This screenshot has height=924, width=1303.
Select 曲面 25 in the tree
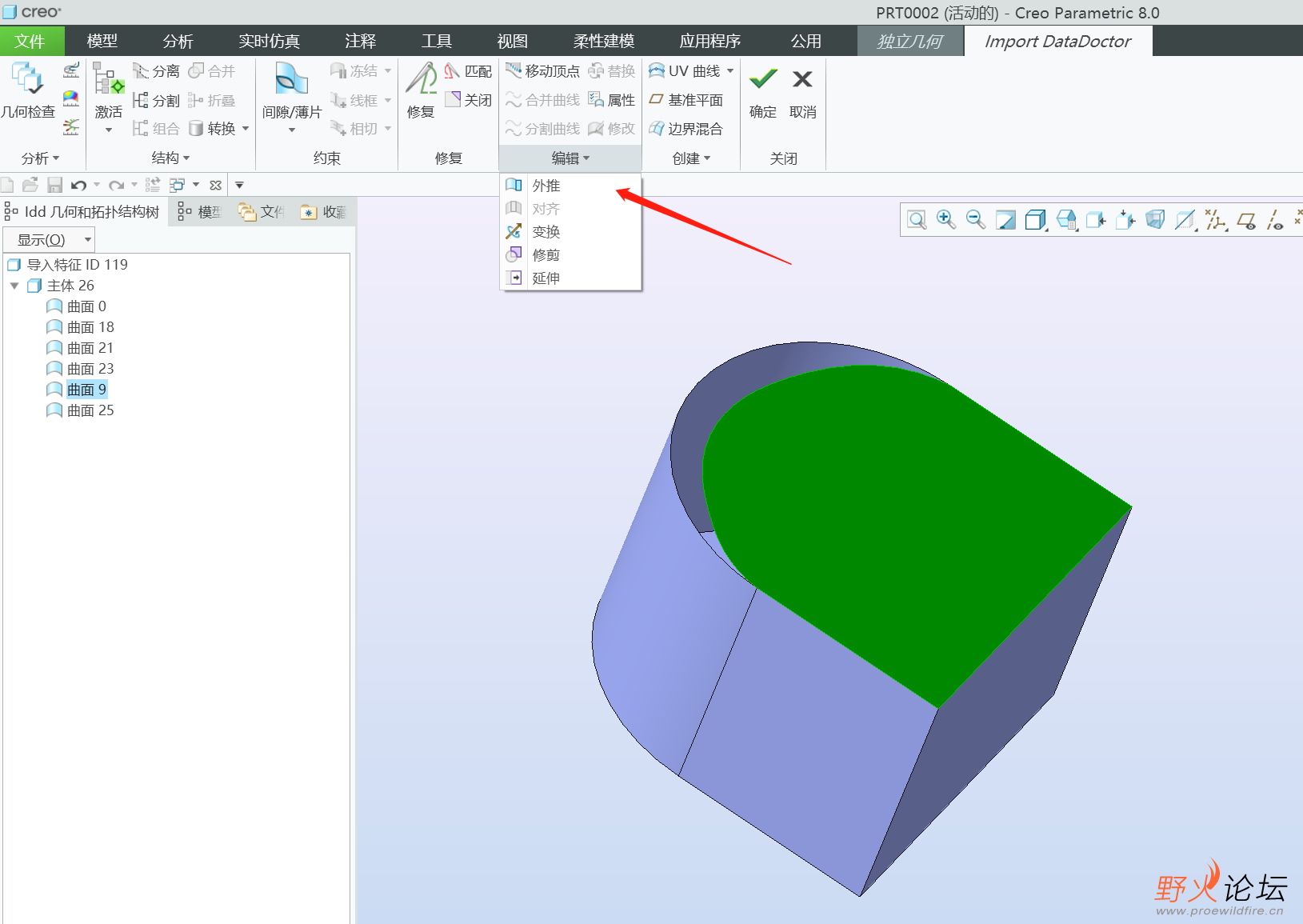(x=81, y=410)
